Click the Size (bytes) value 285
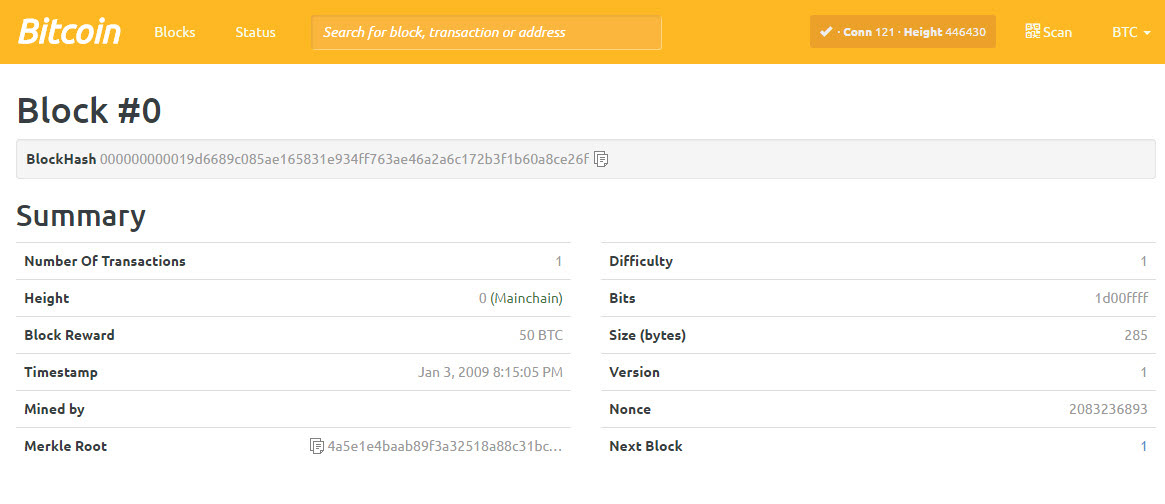Viewport: 1165px width, 504px height. [x=1135, y=335]
